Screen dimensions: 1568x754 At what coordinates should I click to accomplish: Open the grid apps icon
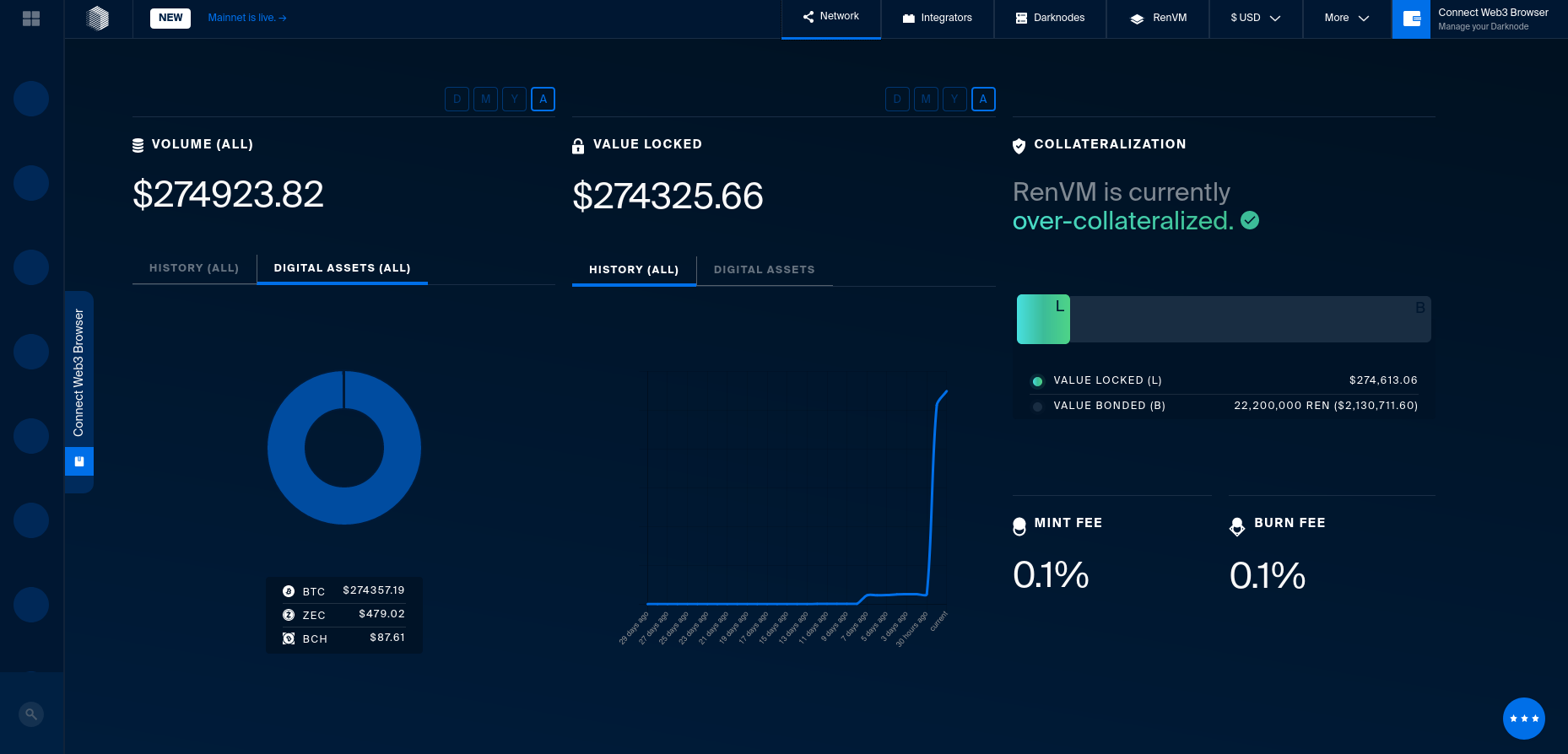pyautogui.click(x=31, y=19)
